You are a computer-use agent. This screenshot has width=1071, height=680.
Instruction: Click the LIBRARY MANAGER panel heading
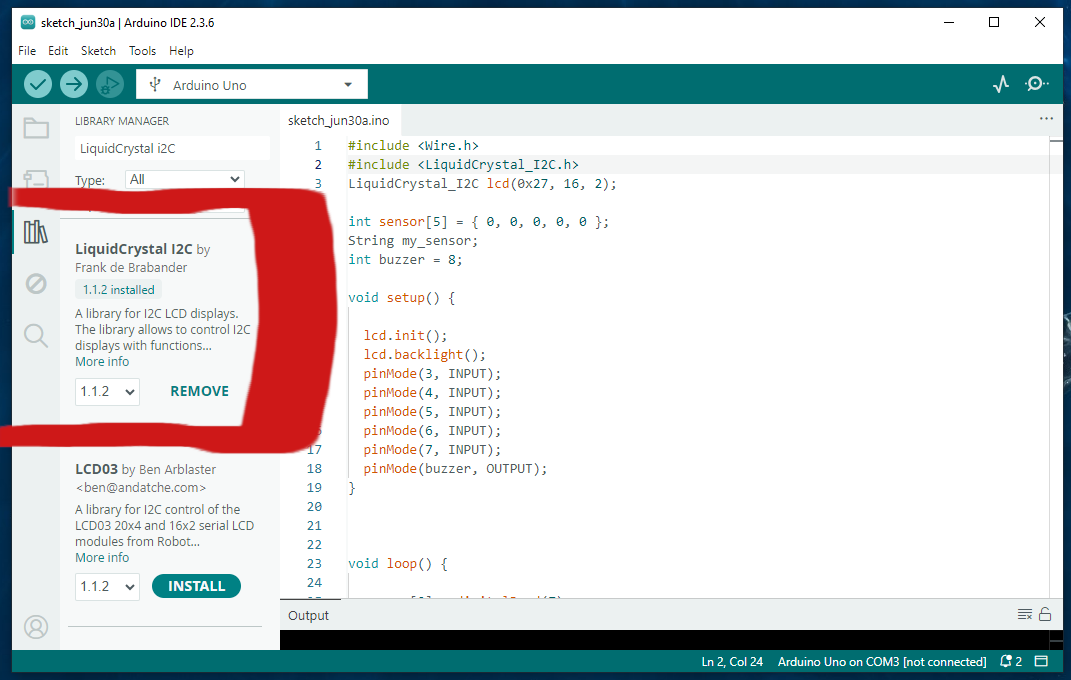pos(122,121)
